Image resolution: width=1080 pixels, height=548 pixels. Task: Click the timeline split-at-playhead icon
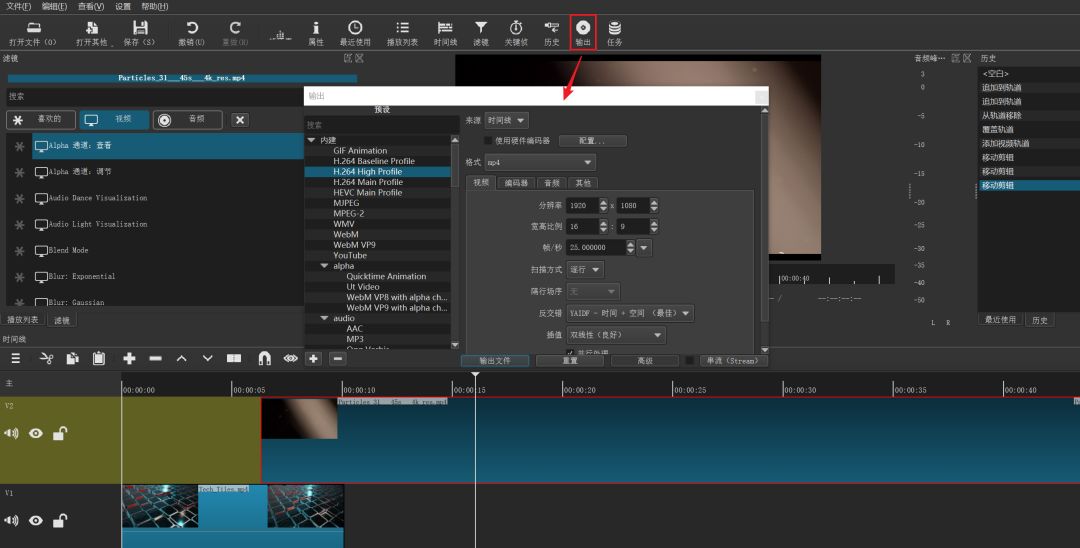point(234,358)
